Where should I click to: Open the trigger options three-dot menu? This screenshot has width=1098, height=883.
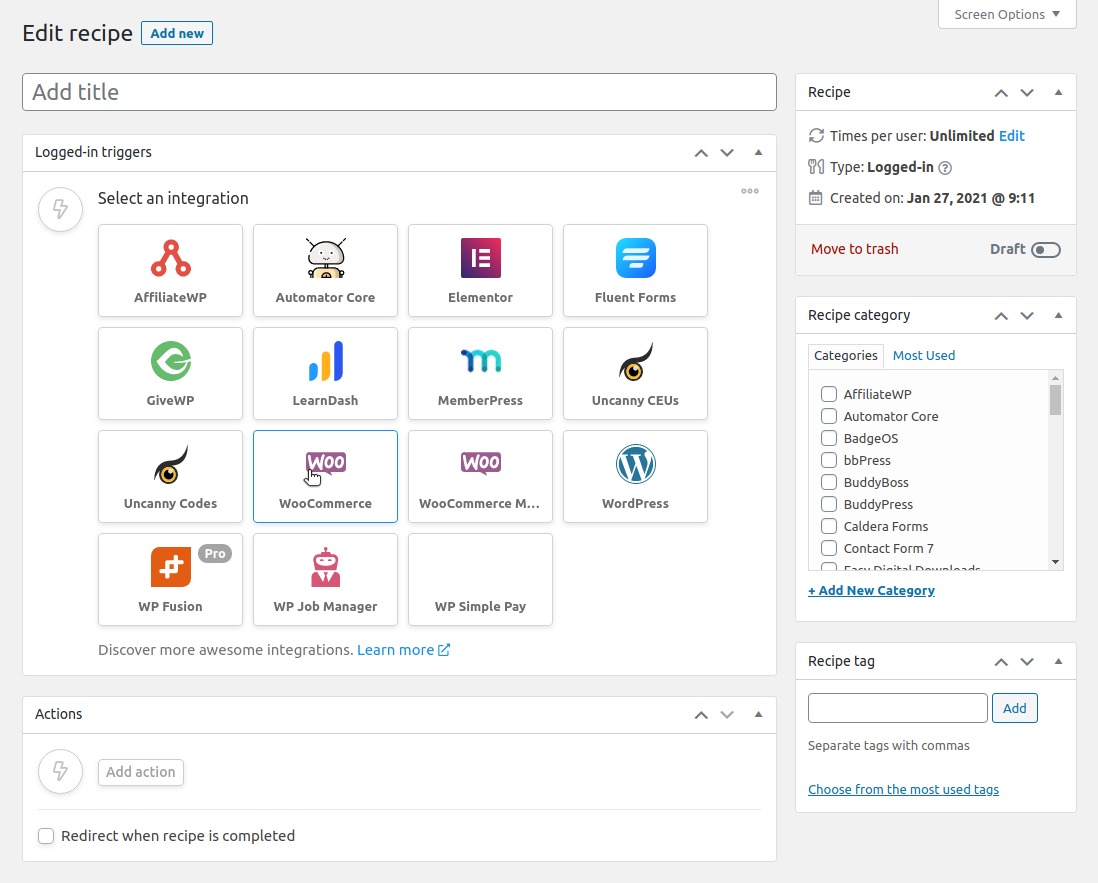(x=750, y=191)
